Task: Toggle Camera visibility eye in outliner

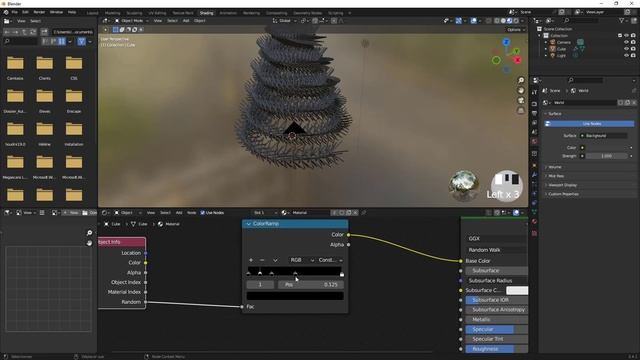Action: (x=627, y=42)
